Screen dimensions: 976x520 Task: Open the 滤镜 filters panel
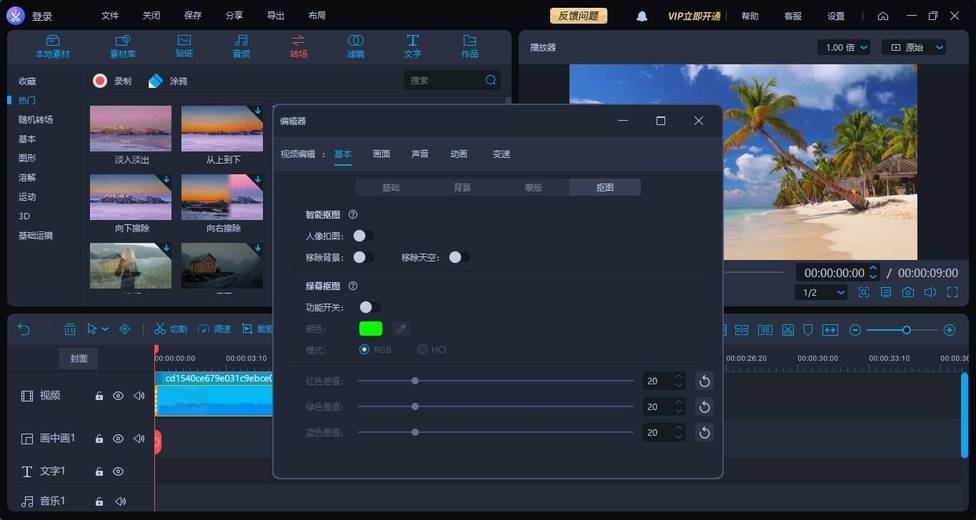(355, 47)
